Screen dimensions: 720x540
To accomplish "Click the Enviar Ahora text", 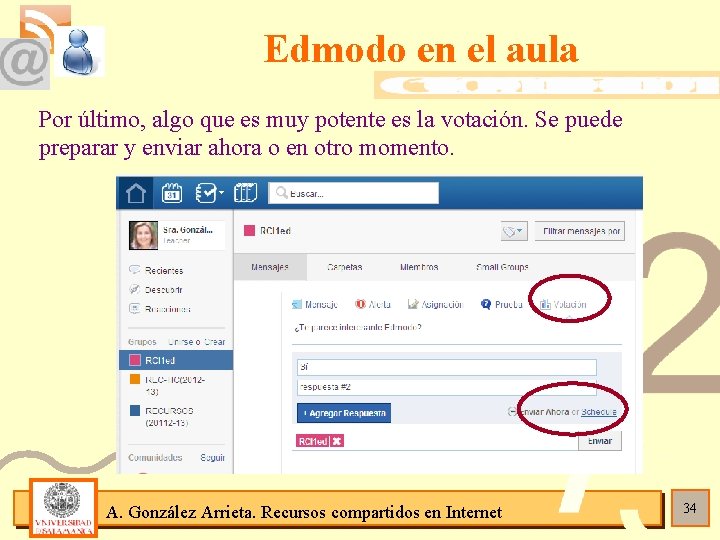I will pyautogui.click(x=543, y=412).
